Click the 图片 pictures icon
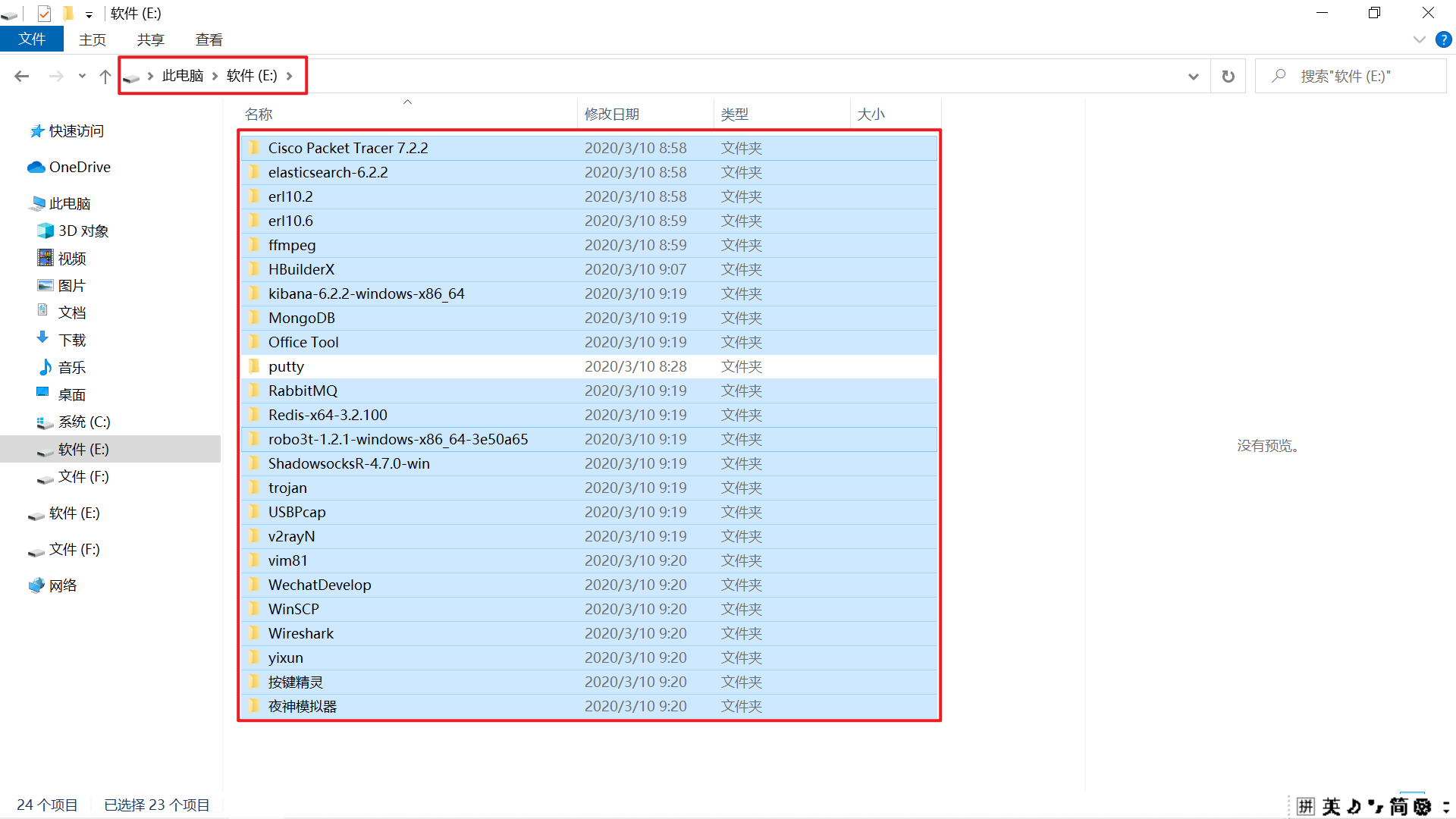The width and height of the screenshot is (1456, 819). click(45, 285)
